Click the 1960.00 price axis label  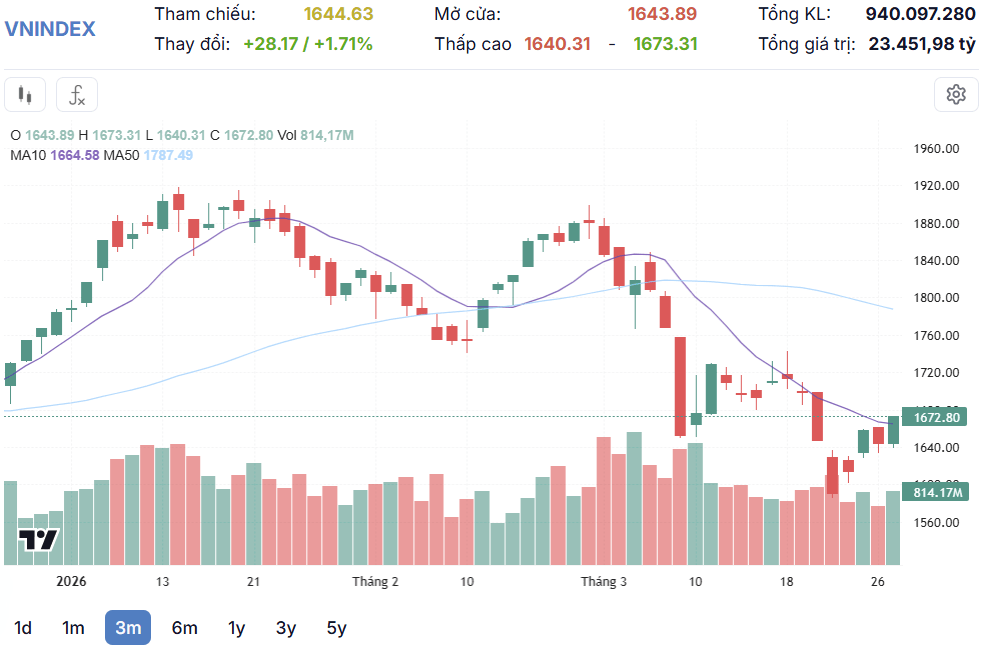click(x=936, y=149)
